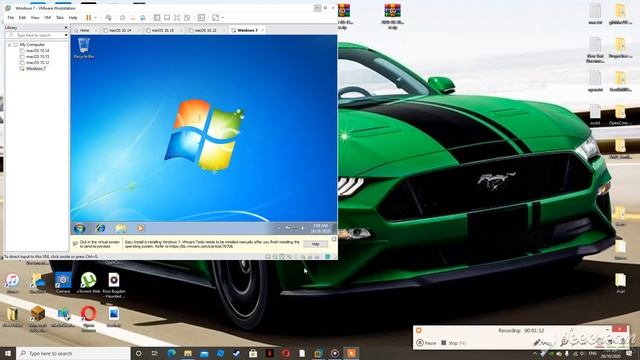
Task: Open Microsoft Edge on host taskbar
Action: click(171, 353)
